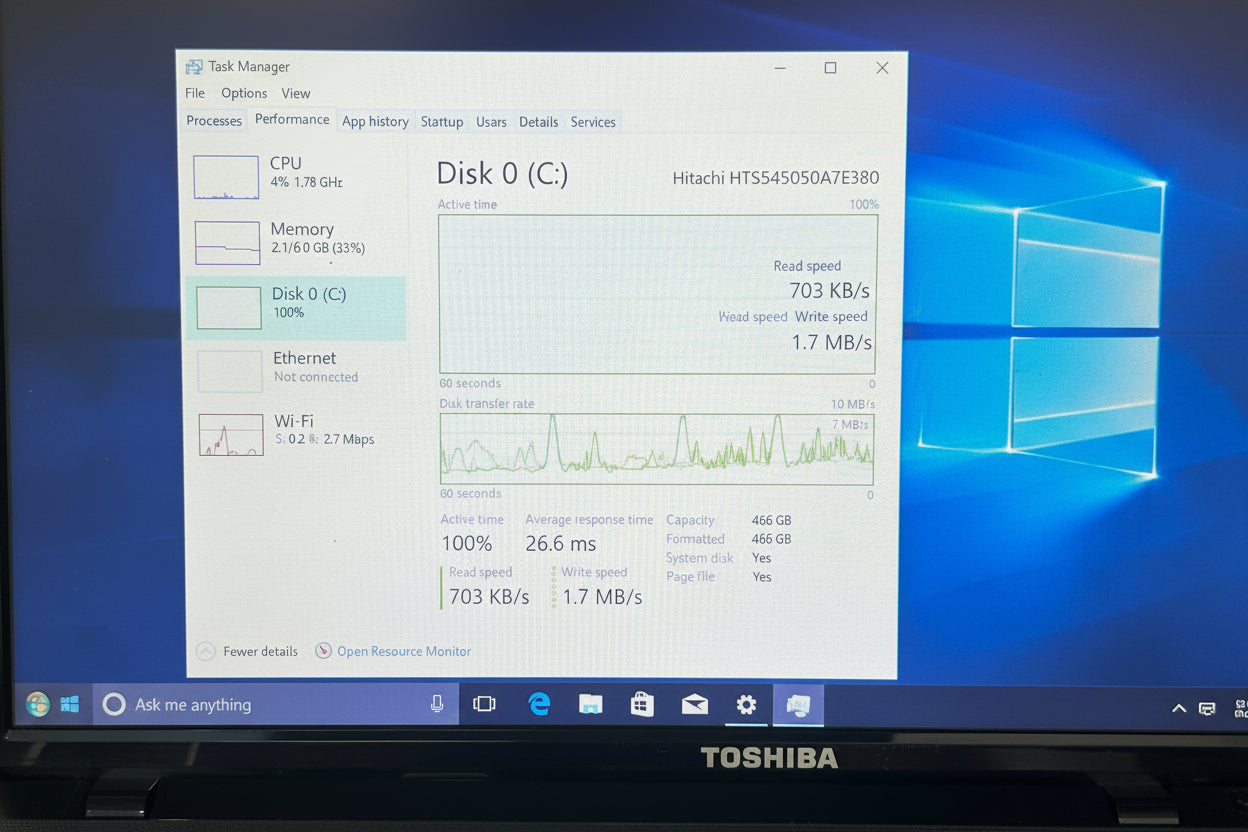Open the Options menu
The width and height of the screenshot is (1248, 832).
pyautogui.click(x=244, y=93)
